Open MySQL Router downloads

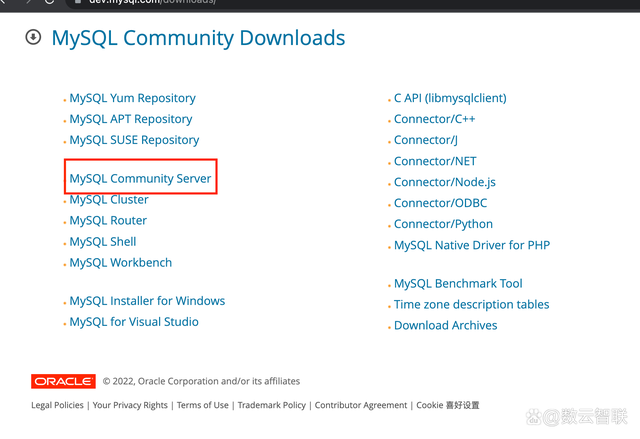108,220
